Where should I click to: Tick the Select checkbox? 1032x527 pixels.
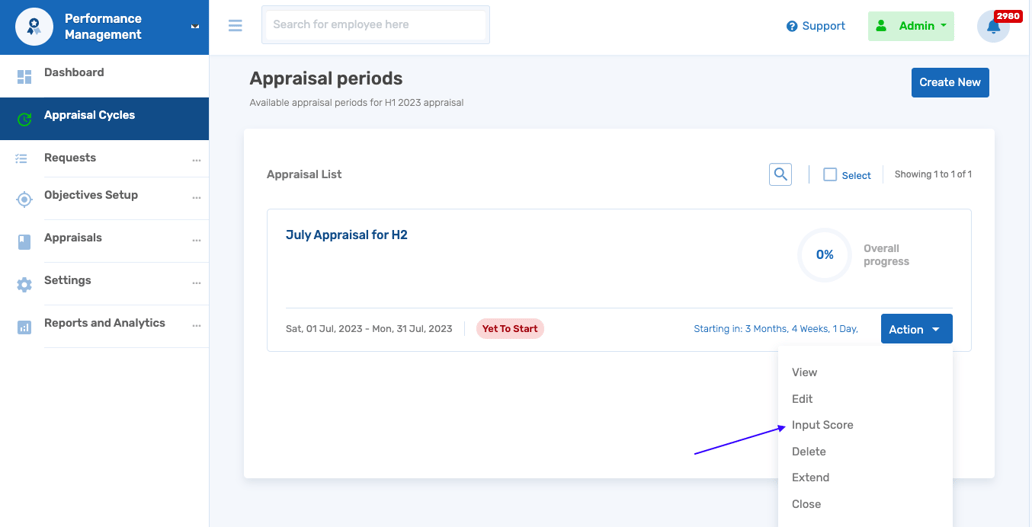(x=830, y=175)
